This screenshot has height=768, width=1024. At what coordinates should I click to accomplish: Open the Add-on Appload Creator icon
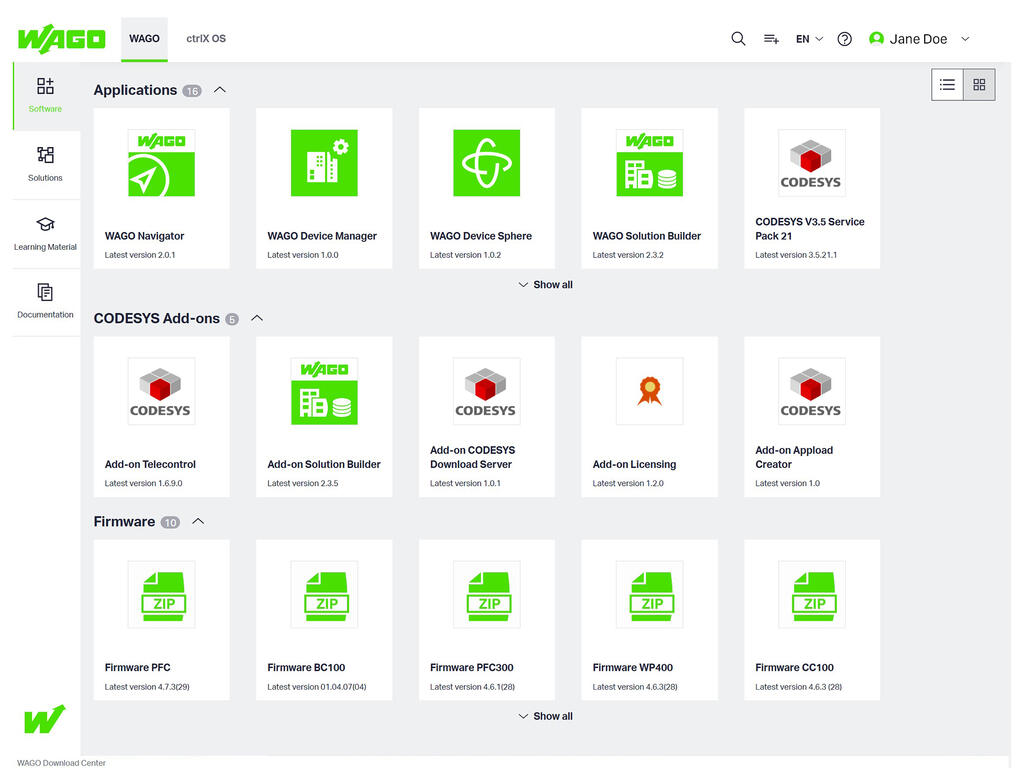811,391
